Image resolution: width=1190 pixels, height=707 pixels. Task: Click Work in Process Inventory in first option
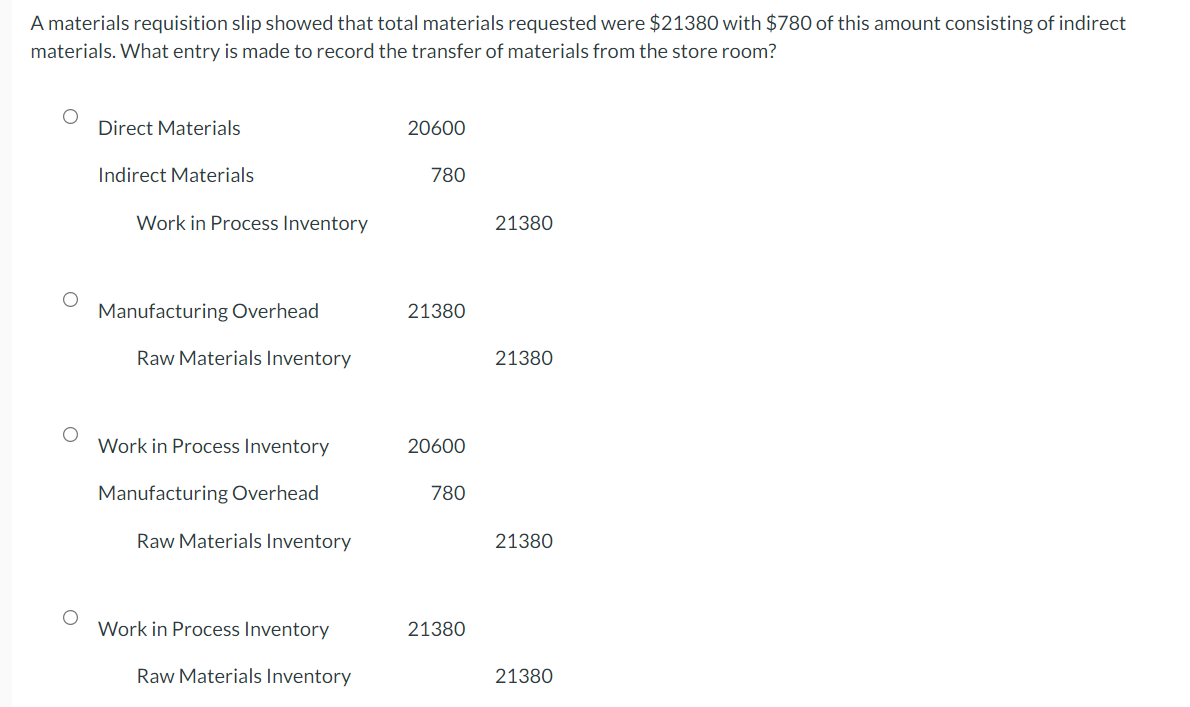pos(251,223)
